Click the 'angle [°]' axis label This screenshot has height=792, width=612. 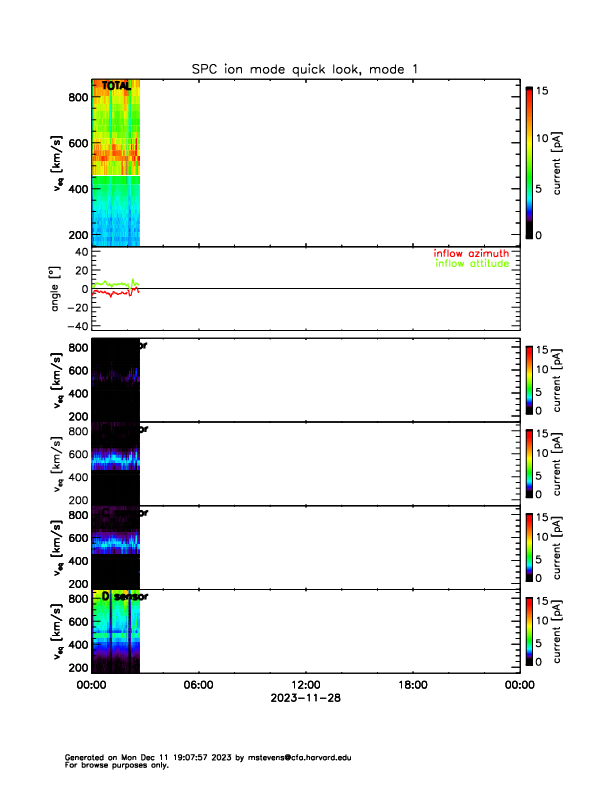click(58, 289)
